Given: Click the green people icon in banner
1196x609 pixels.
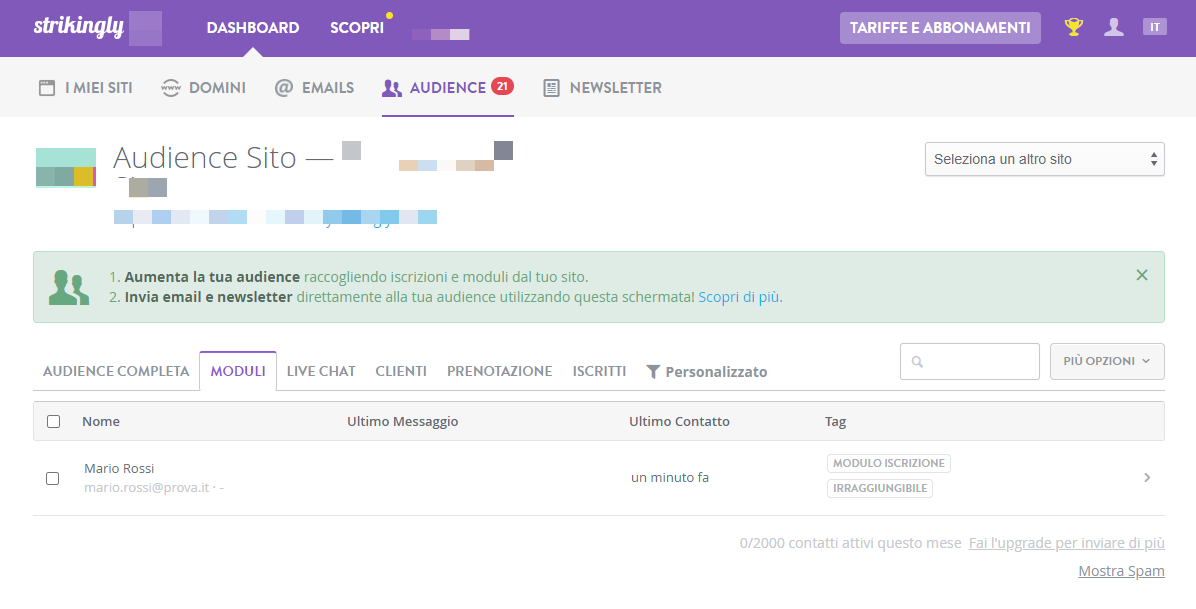Looking at the screenshot, I should point(69,287).
